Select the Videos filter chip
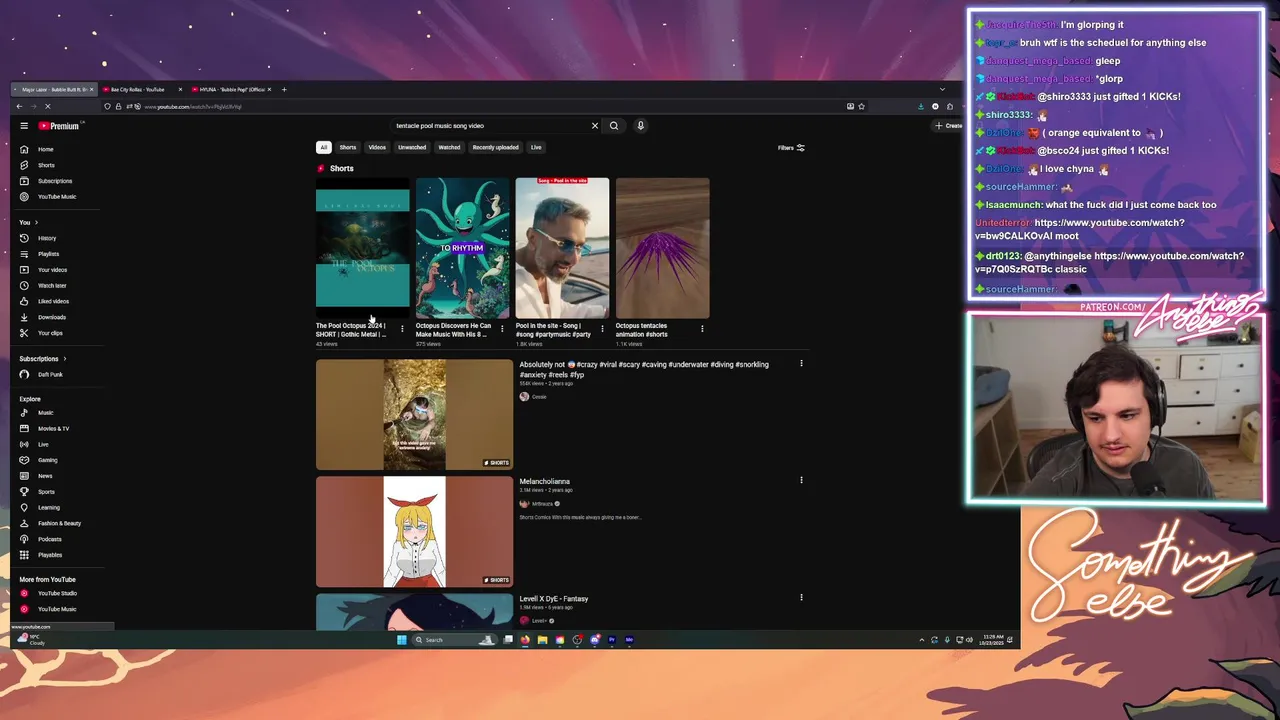The height and width of the screenshot is (720, 1280). tap(377, 147)
